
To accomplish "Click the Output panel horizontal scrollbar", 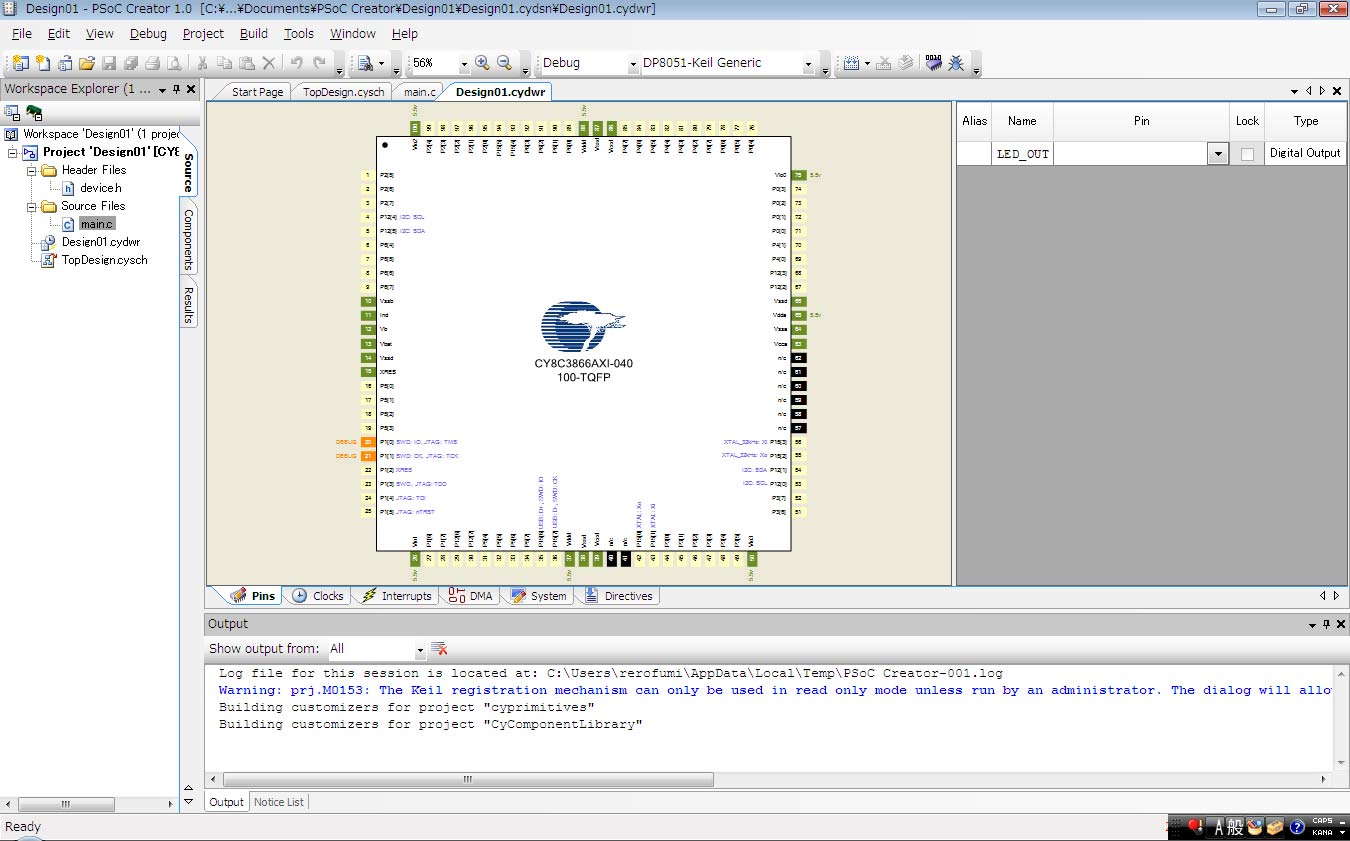I will [x=469, y=780].
